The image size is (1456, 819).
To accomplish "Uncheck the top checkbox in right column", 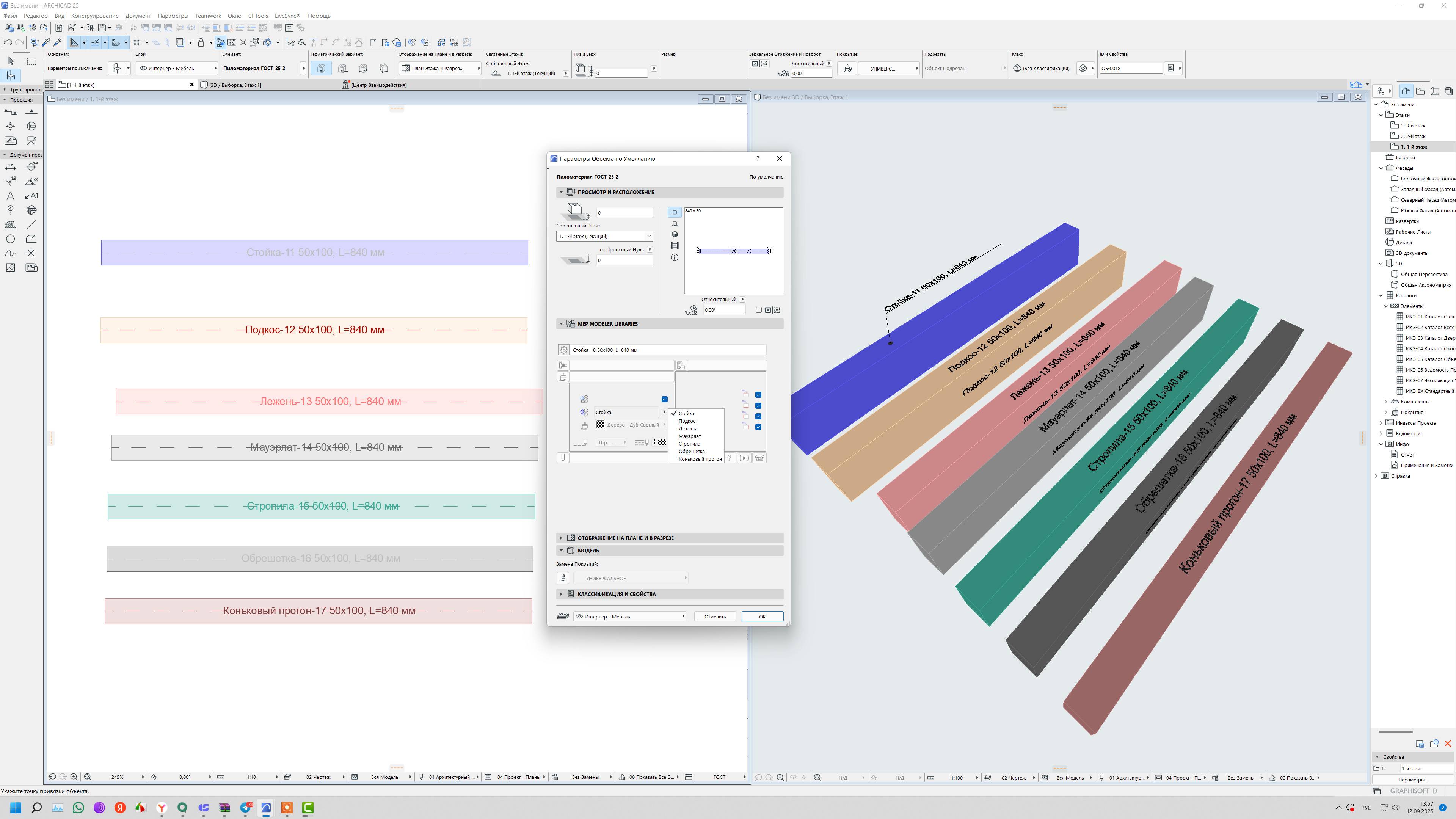I will (758, 394).
